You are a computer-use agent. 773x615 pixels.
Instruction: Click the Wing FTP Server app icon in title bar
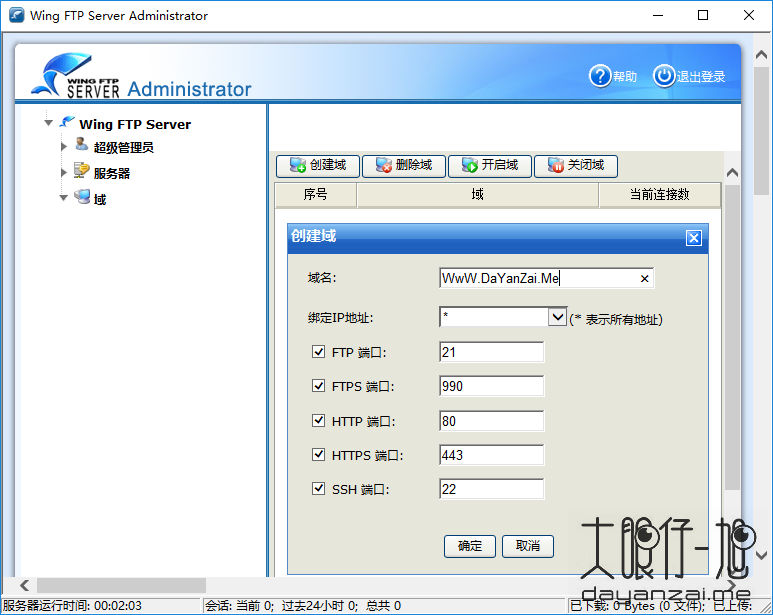(16, 15)
